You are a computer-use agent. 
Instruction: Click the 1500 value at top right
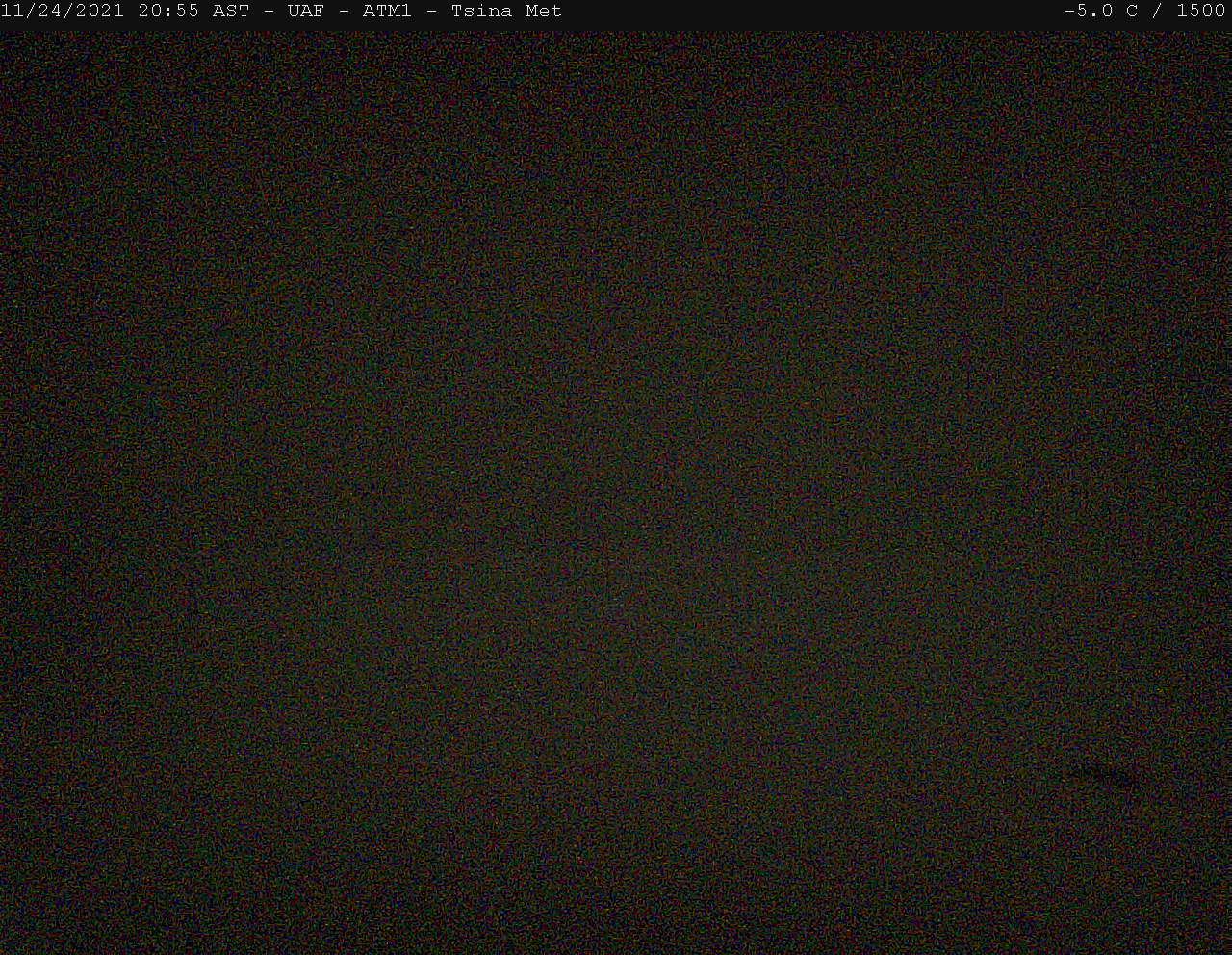pyautogui.click(x=1201, y=12)
